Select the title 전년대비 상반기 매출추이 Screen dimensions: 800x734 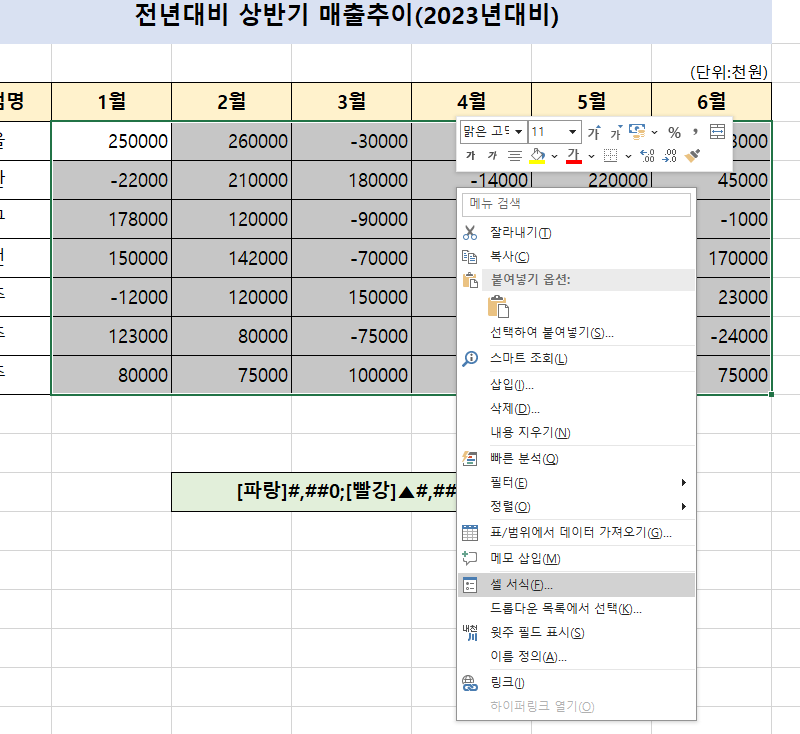pos(347,15)
